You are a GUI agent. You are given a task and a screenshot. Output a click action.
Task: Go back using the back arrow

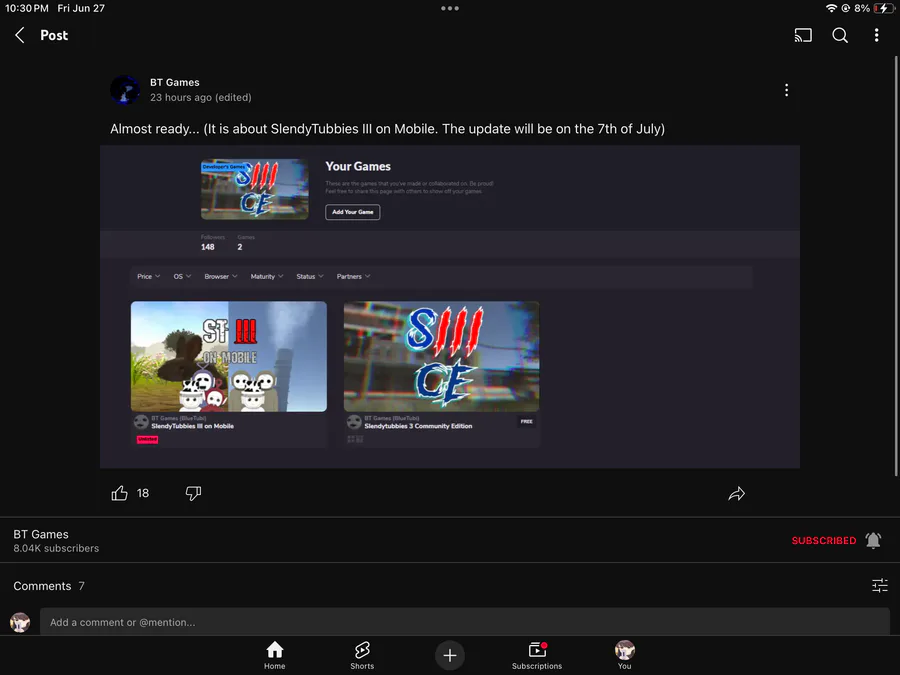click(x=20, y=35)
